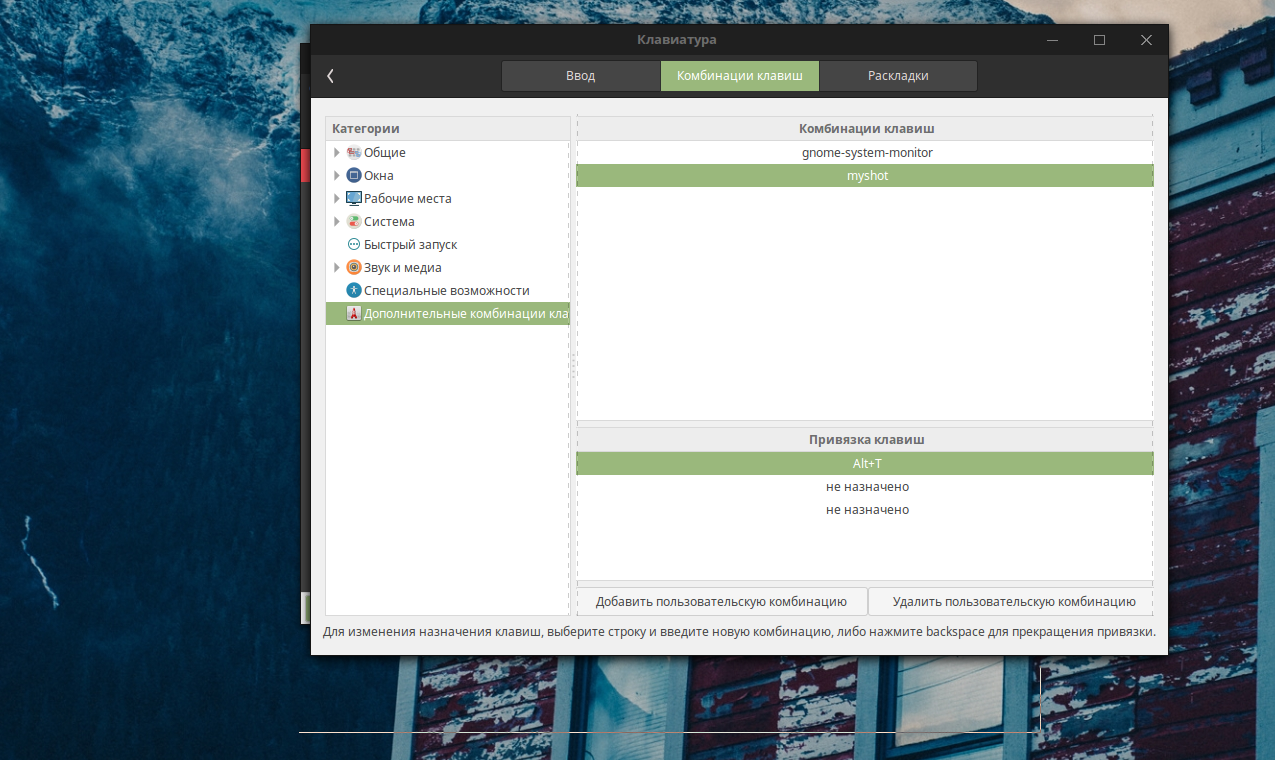Screen dimensions: 1275x760
Task: Select Рабочие места in categories
Action: [408, 199]
